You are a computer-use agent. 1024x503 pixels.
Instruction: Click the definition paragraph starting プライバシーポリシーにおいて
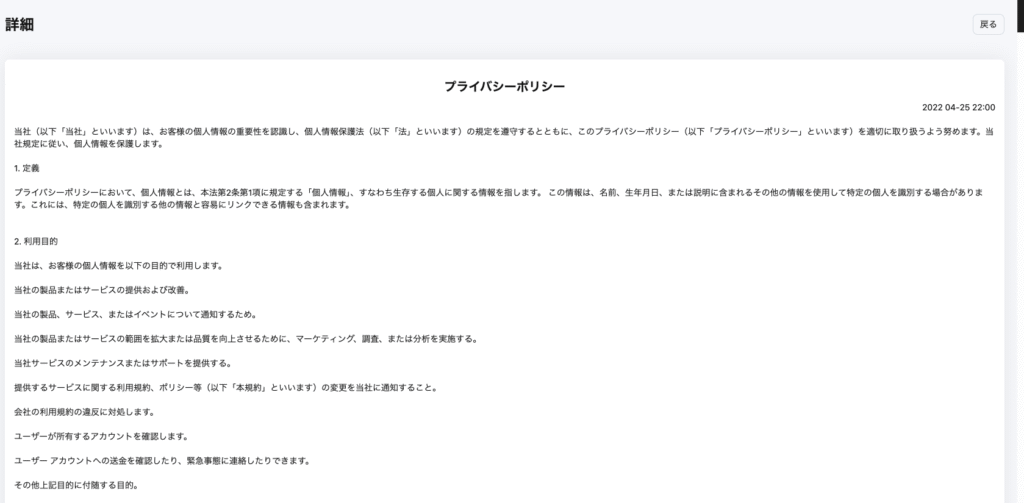click(x=499, y=199)
